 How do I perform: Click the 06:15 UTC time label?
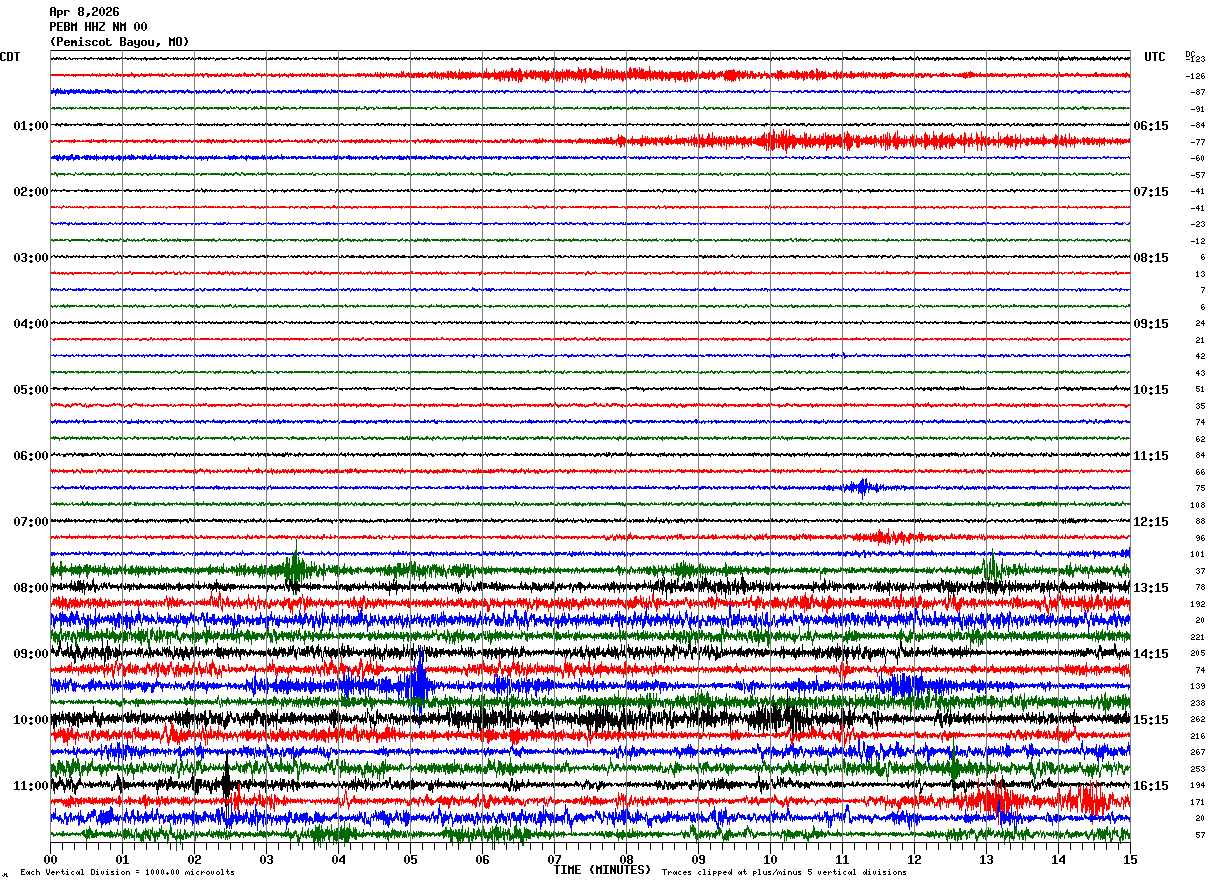(1151, 126)
